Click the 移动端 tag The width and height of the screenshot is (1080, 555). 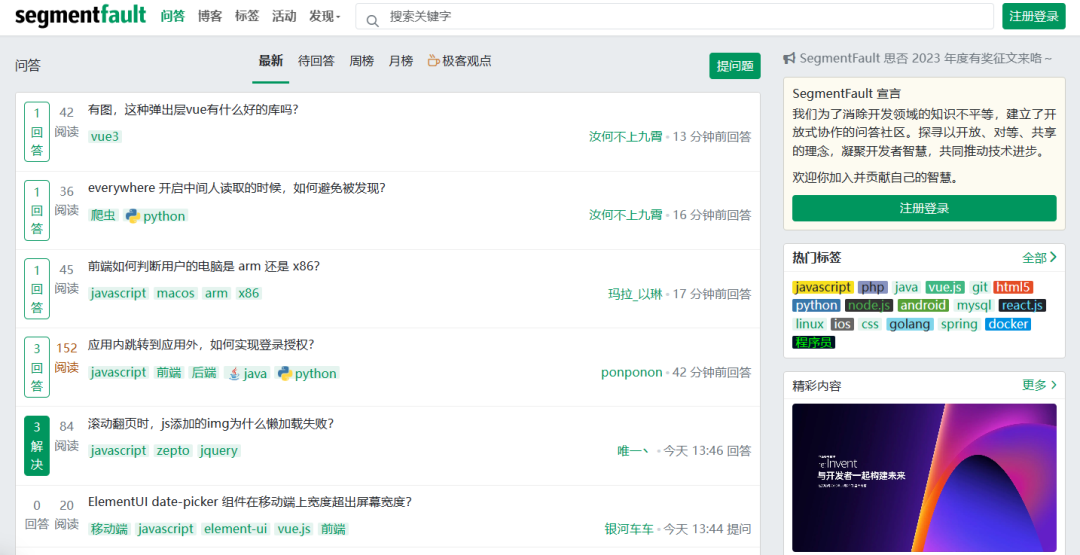[110, 529]
